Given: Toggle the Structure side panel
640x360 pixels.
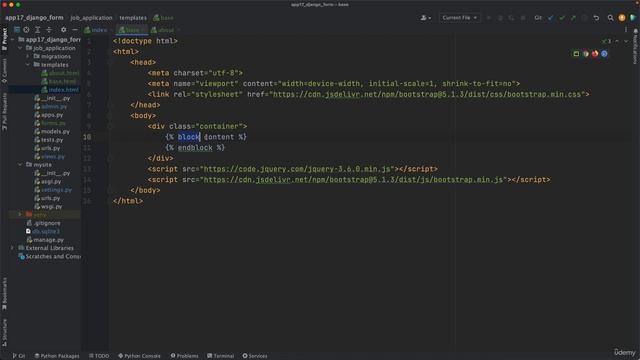Looking at the screenshot, I should pyautogui.click(x=4, y=333).
